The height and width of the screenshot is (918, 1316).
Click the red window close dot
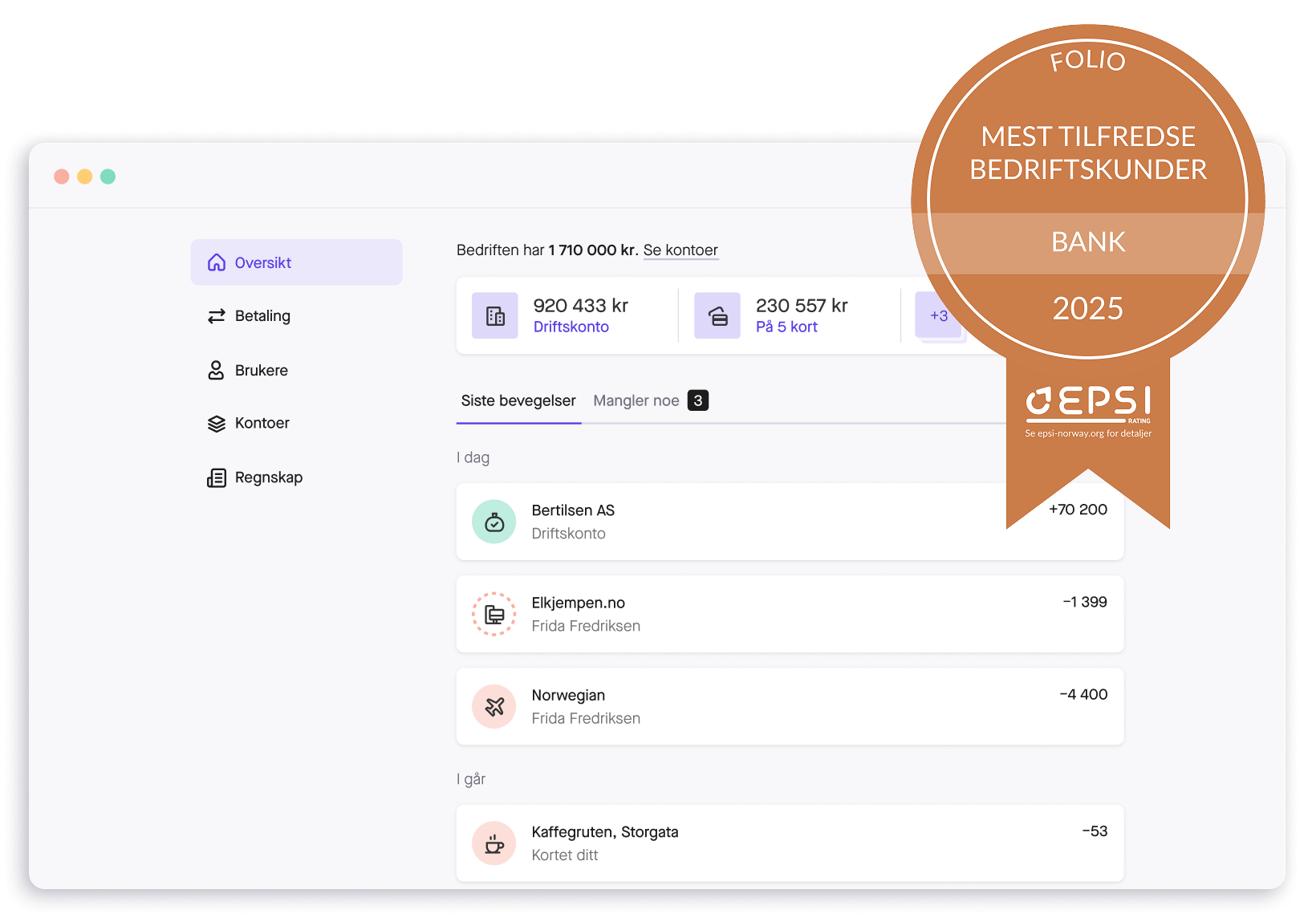coord(62,177)
